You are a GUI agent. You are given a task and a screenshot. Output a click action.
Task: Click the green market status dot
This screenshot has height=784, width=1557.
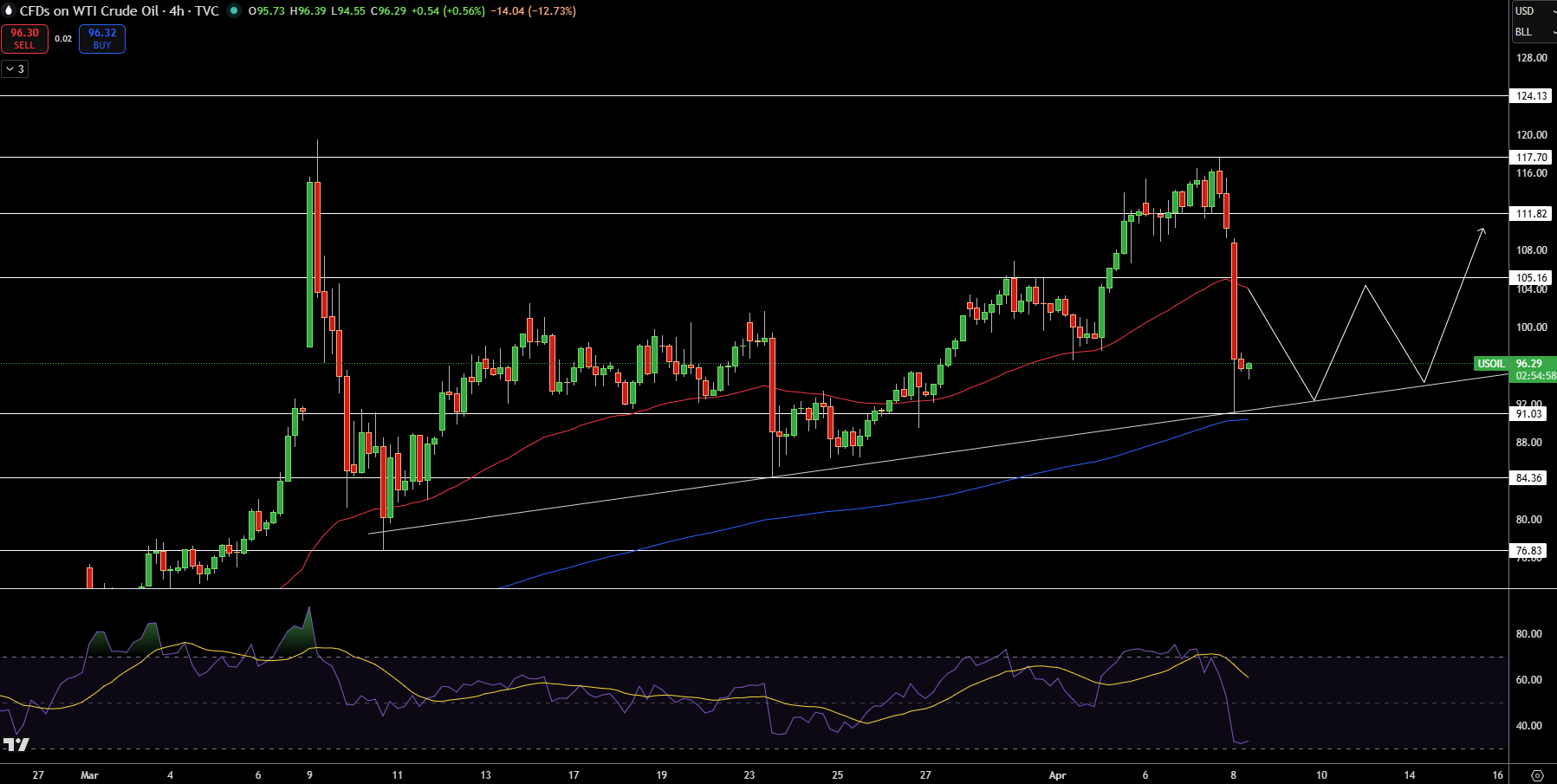[234, 11]
